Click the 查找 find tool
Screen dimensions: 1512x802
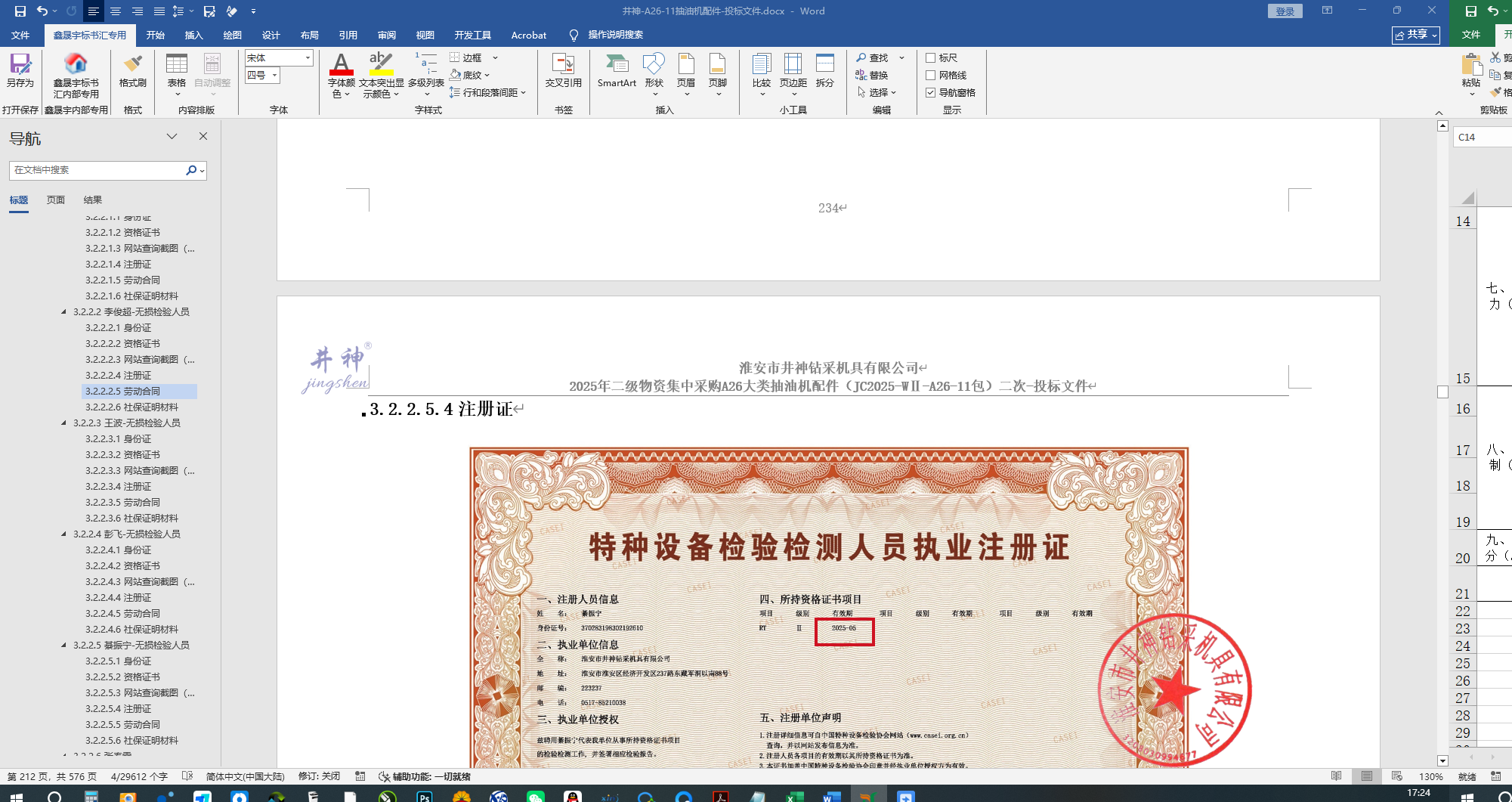[872, 57]
